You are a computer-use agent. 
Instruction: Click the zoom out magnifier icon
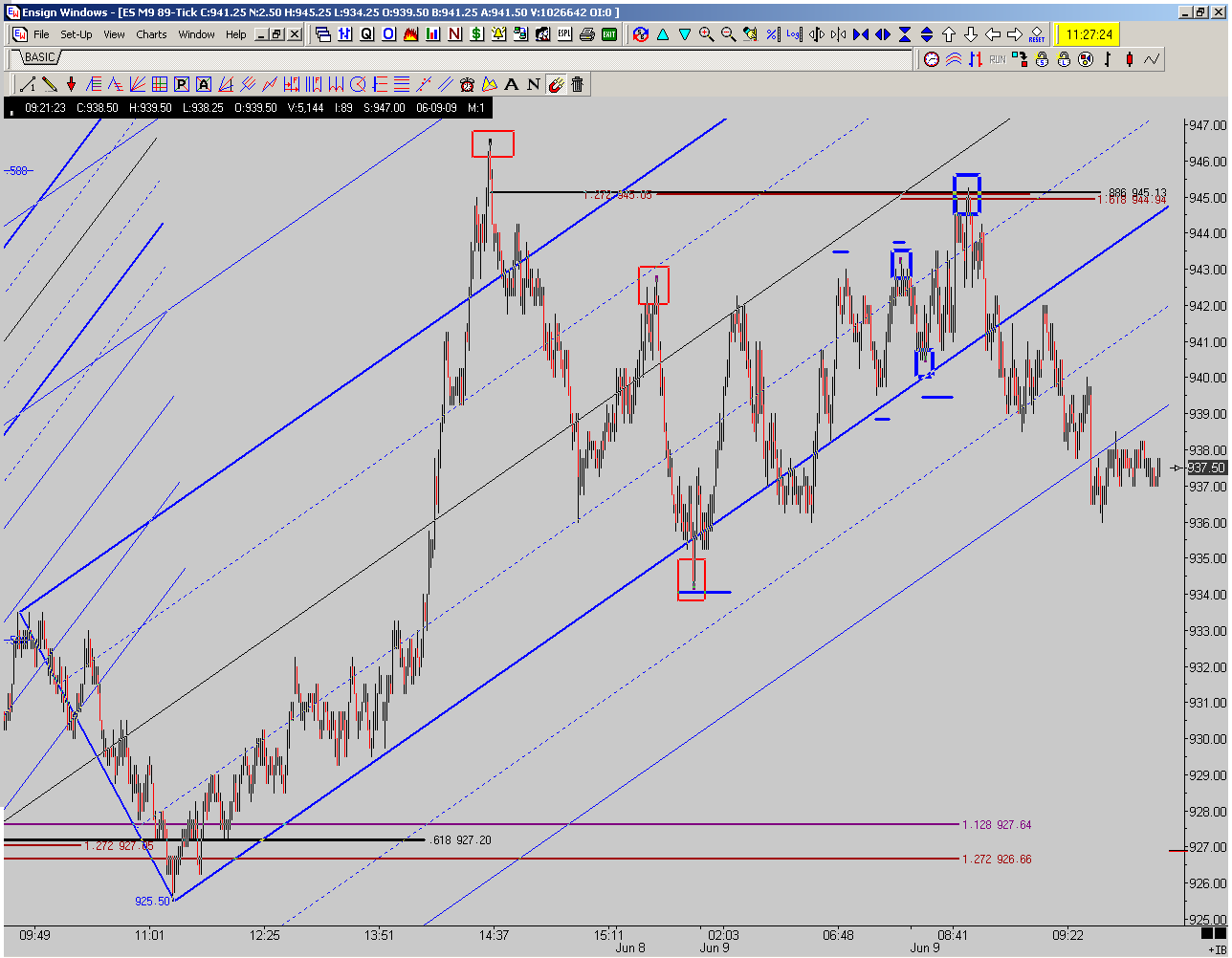click(x=728, y=34)
